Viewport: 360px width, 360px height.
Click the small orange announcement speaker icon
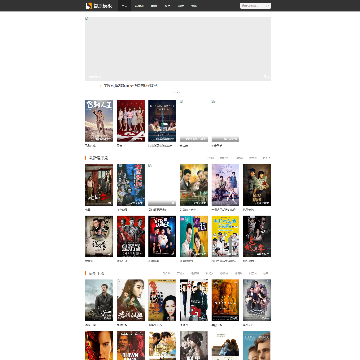coord(101,86)
